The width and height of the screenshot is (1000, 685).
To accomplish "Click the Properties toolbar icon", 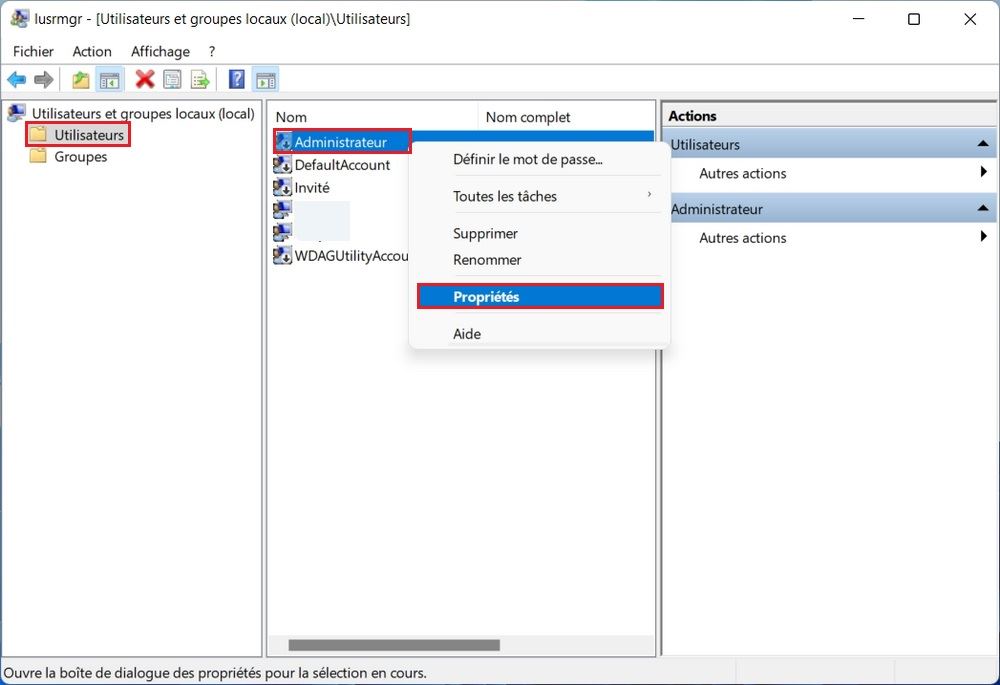I will pos(172,80).
